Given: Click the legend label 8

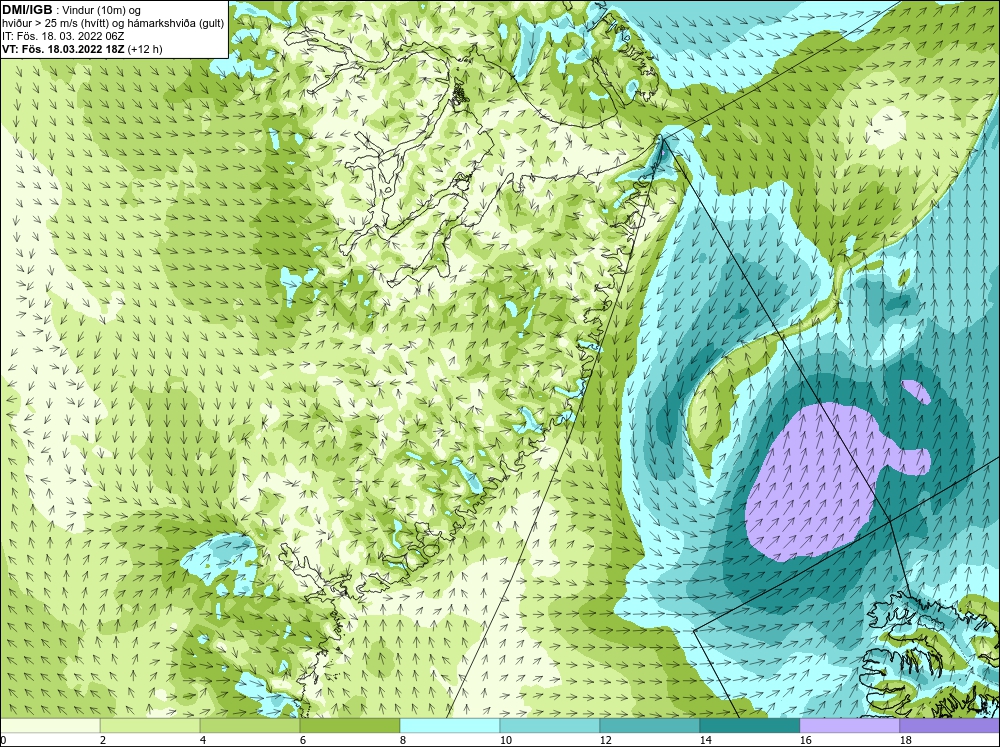Looking at the screenshot, I should 404,740.
